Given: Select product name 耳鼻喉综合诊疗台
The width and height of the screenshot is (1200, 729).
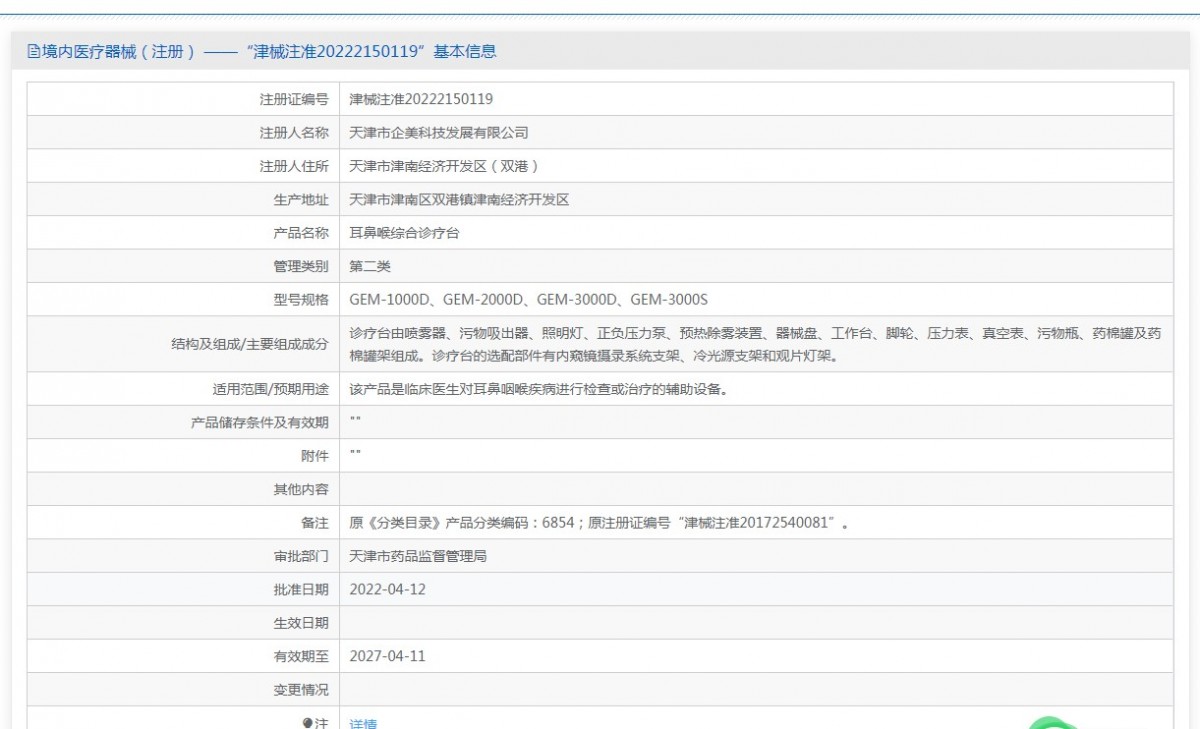Looking at the screenshot, I should (404, 233).
